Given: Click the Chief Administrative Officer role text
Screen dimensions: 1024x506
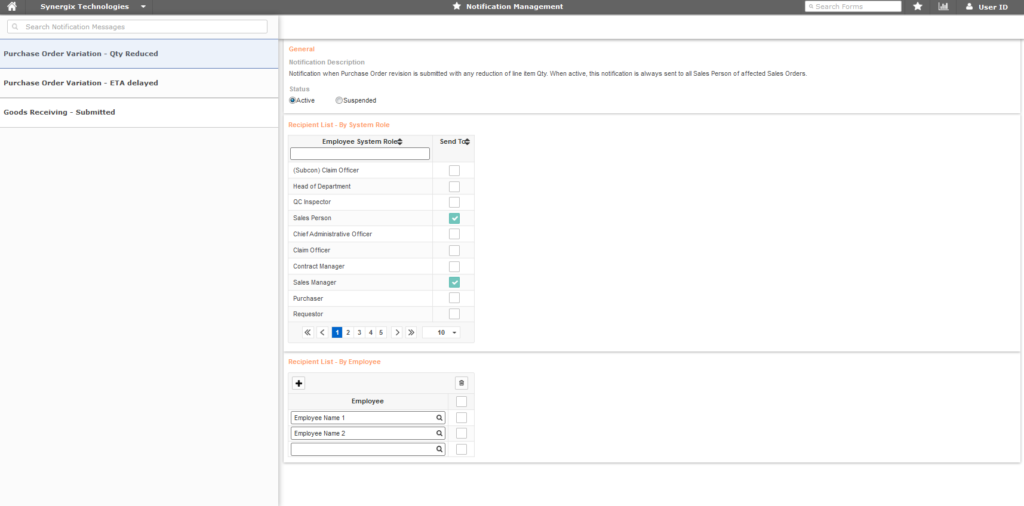Looking at the screenshot, I should click(333, 234).
